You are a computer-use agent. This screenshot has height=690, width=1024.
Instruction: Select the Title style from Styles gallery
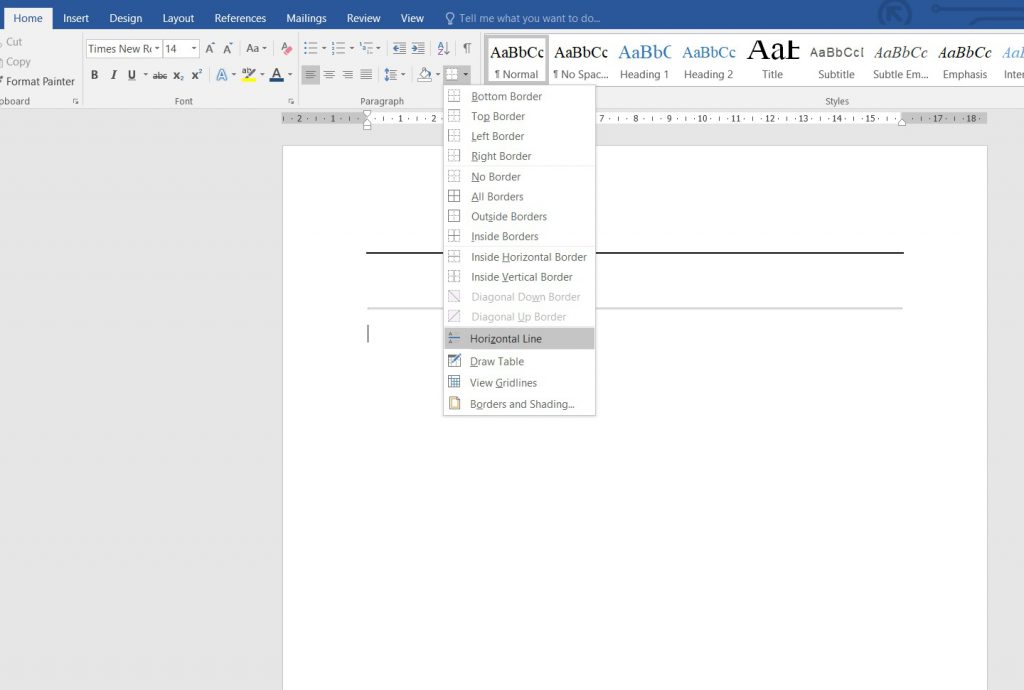pyautogui.click(x=772, y=58)
